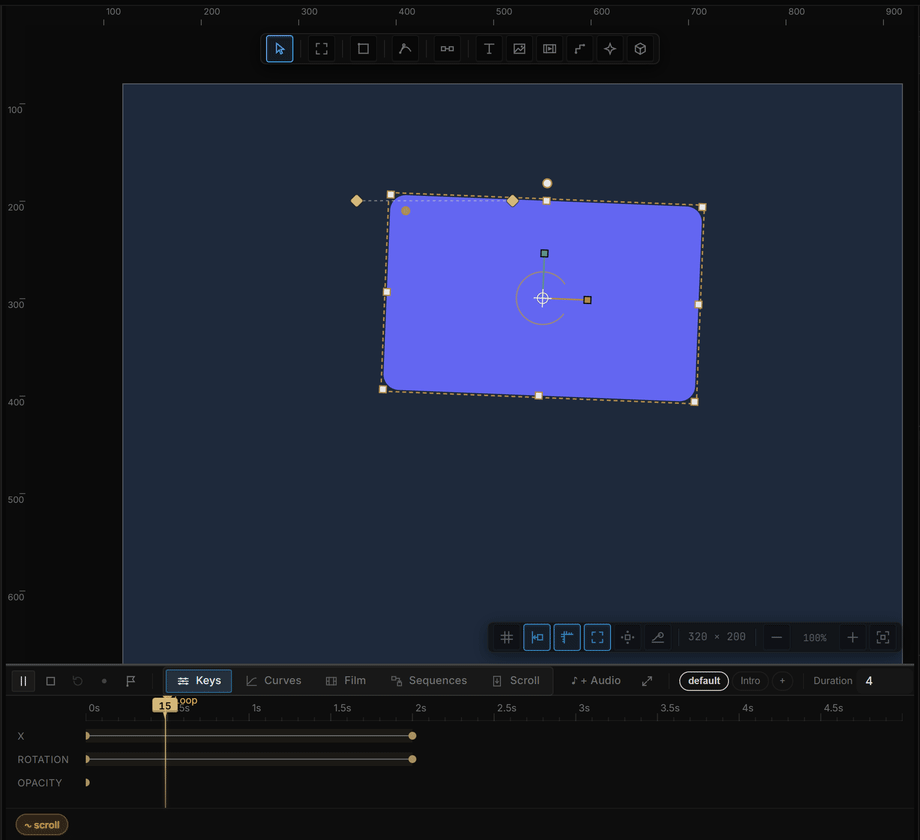Click the corner radius dot inside shape
The height and width of the screenshot is (840, 920).
click(x=405, y=211)
